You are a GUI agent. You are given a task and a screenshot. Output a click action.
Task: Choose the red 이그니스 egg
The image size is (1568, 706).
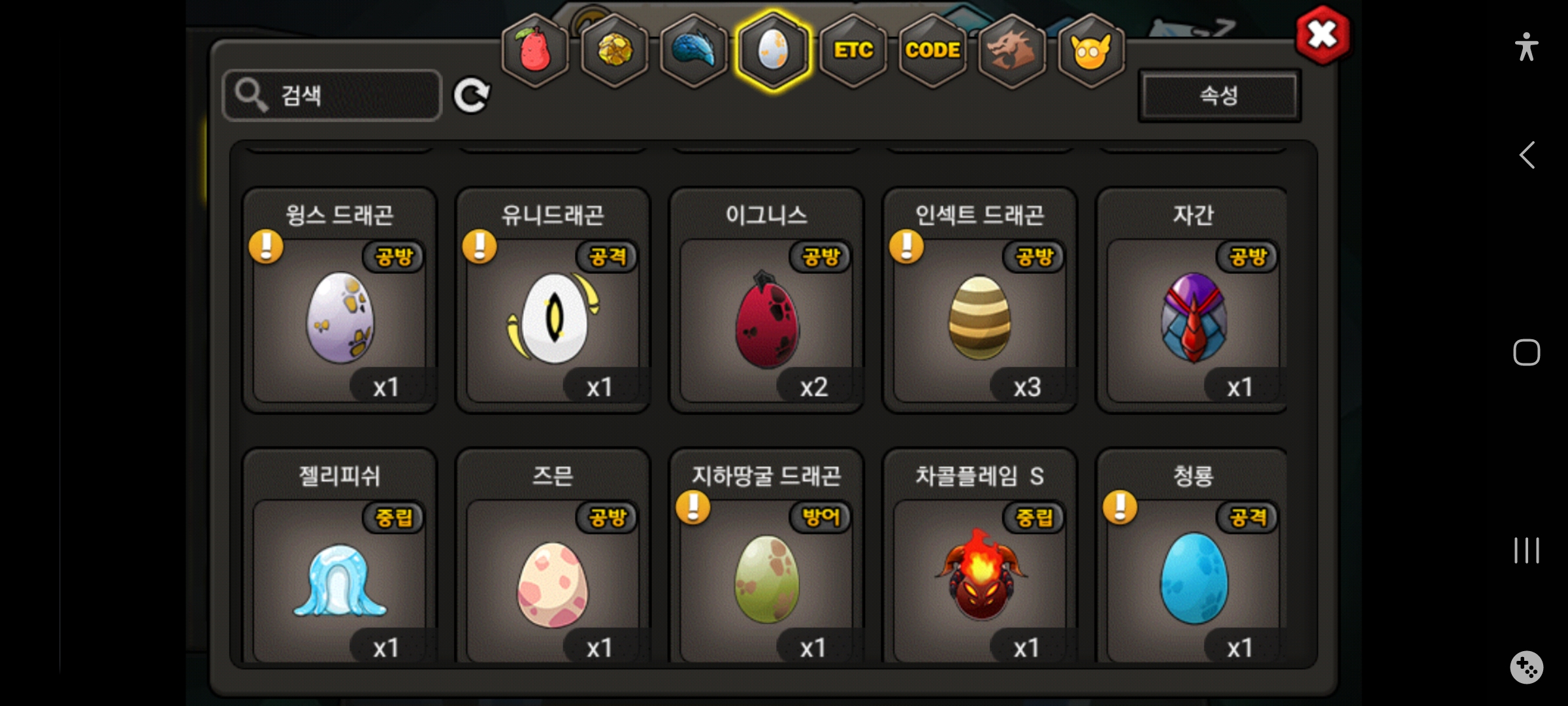(x=766, y=301)
